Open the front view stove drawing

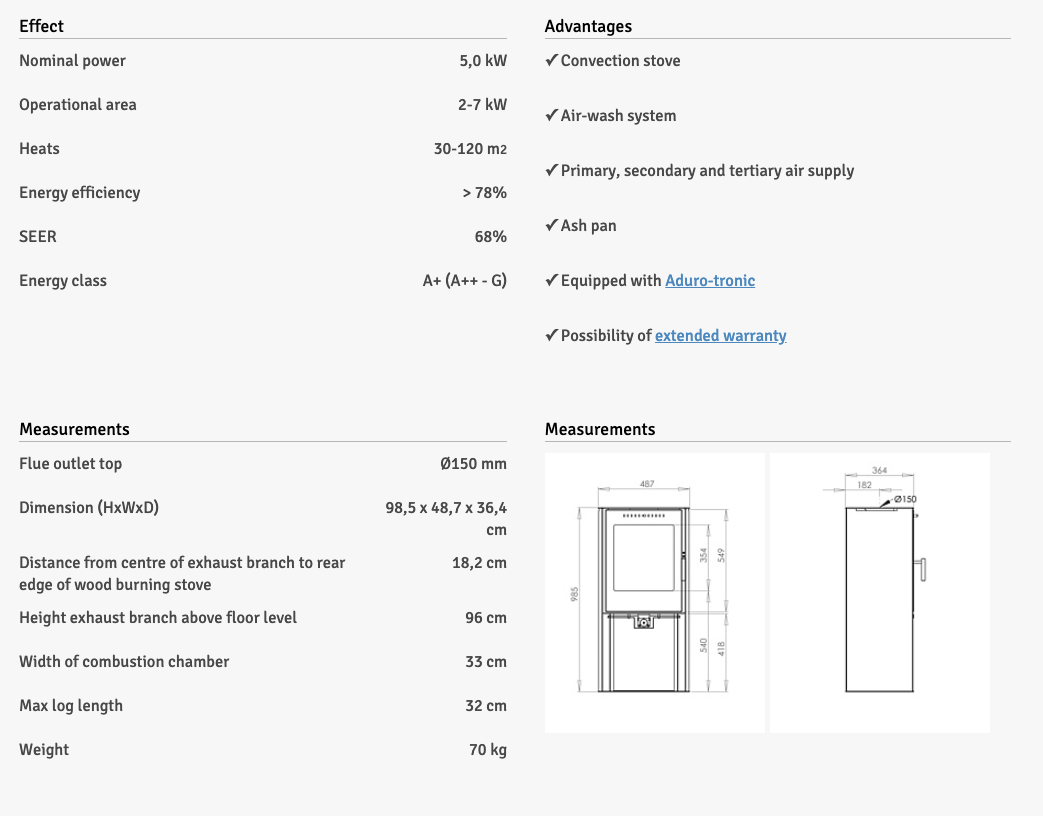(x=654, y=592)
